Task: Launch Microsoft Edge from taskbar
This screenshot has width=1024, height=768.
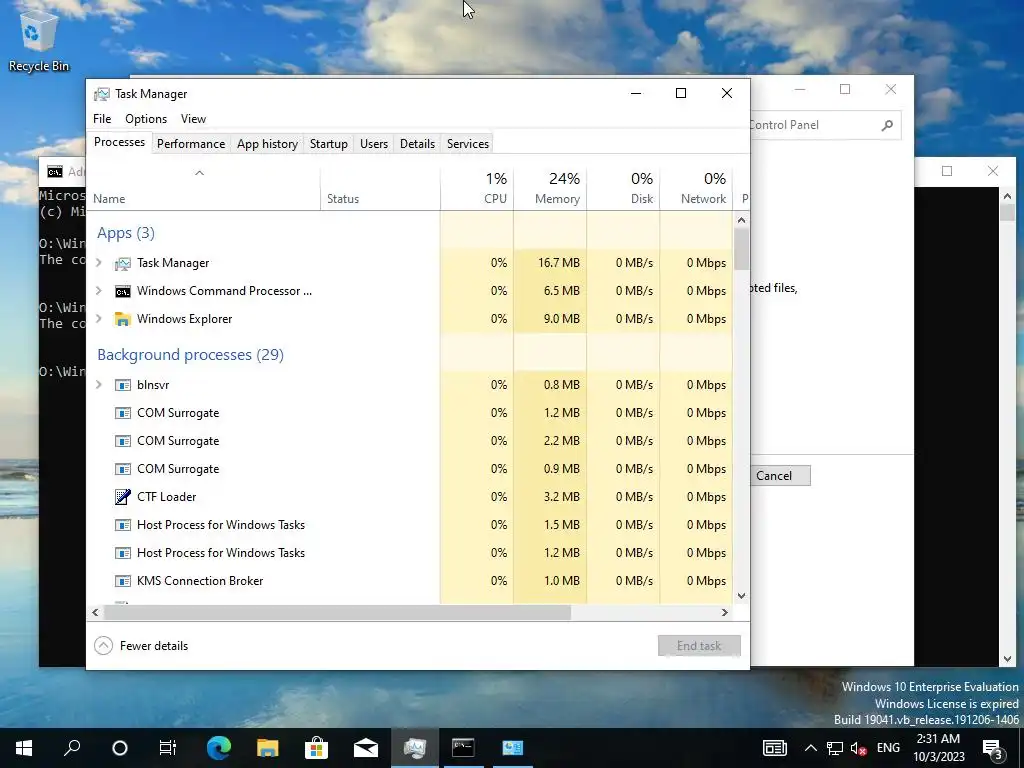Action: (x=219, y=748)
